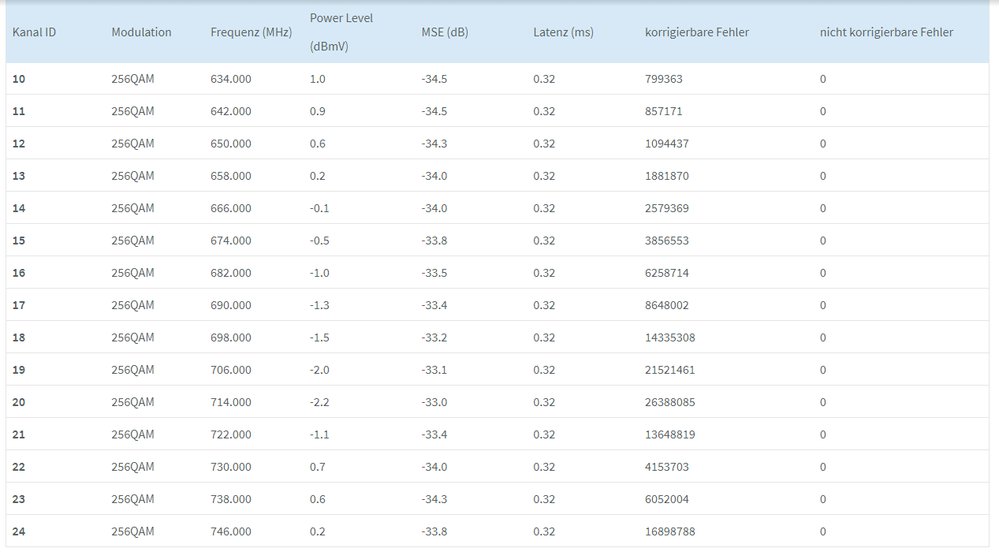Select the frequency value 722.000
This screenshot has width=999, height=552.
pyautogui.click(x=231, y=434)
